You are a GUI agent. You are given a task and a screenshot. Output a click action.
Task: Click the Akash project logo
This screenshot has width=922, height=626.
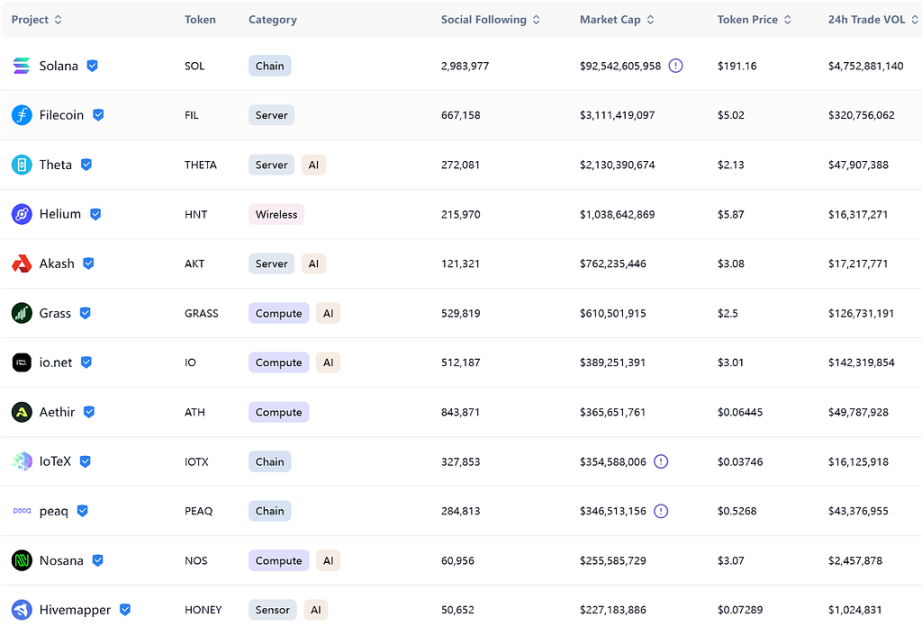[22, 264]
